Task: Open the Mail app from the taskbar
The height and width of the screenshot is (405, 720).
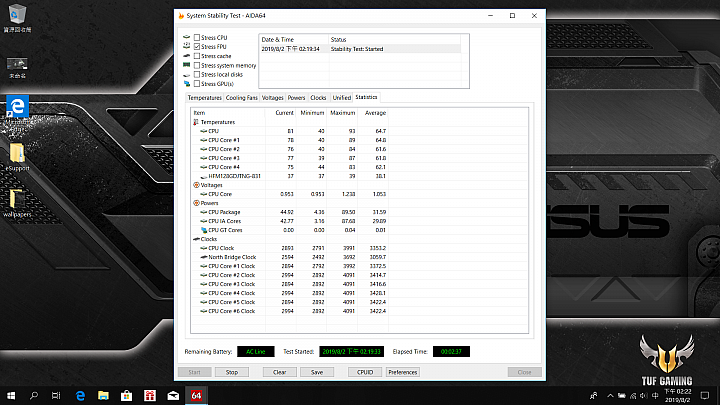Action: [173, 395]
